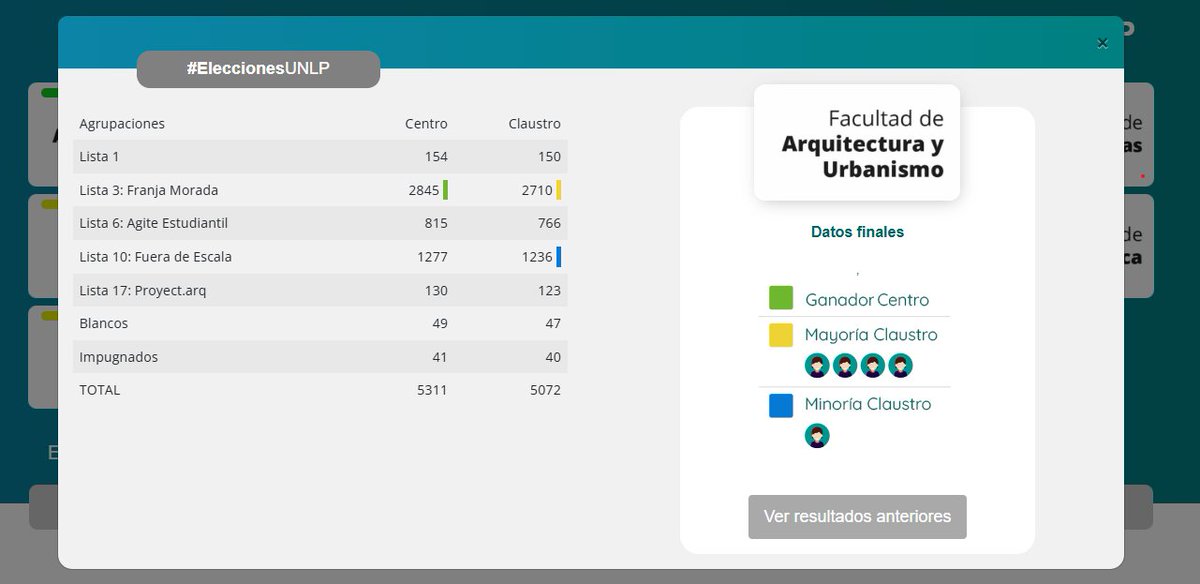The image size is (1200, 584).
Task: Click the #EleccionesUNLP hashtag badge
Action: pyautogui.click(x=257, y=69)
